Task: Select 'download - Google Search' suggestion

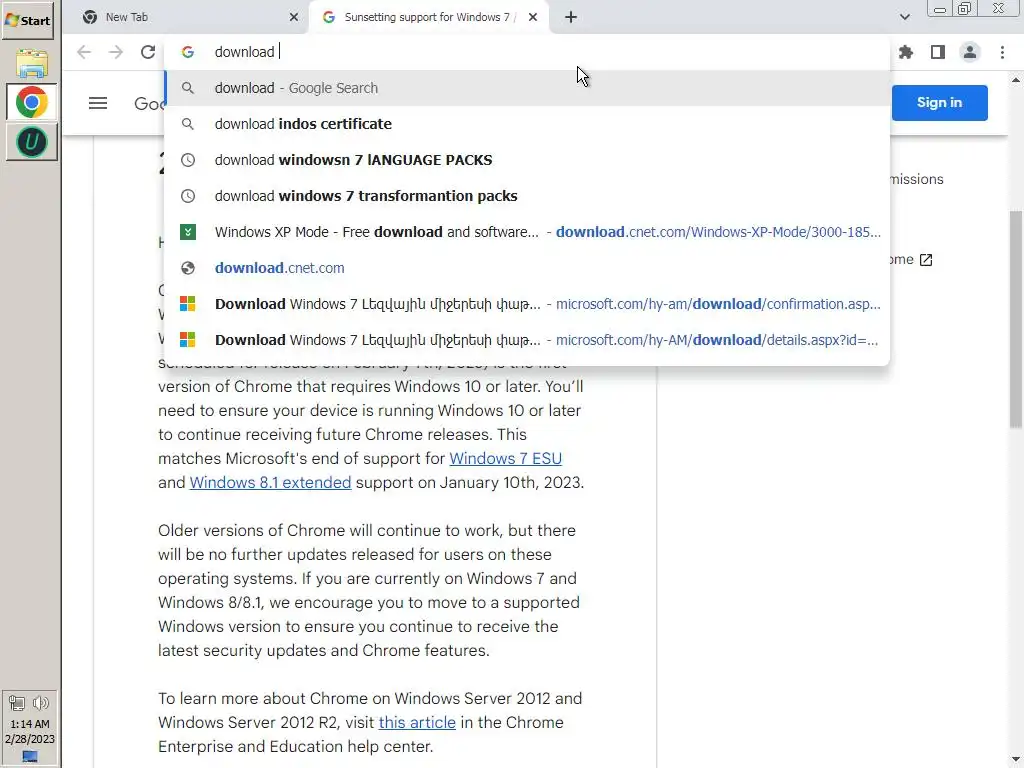Action: (527, 88)
